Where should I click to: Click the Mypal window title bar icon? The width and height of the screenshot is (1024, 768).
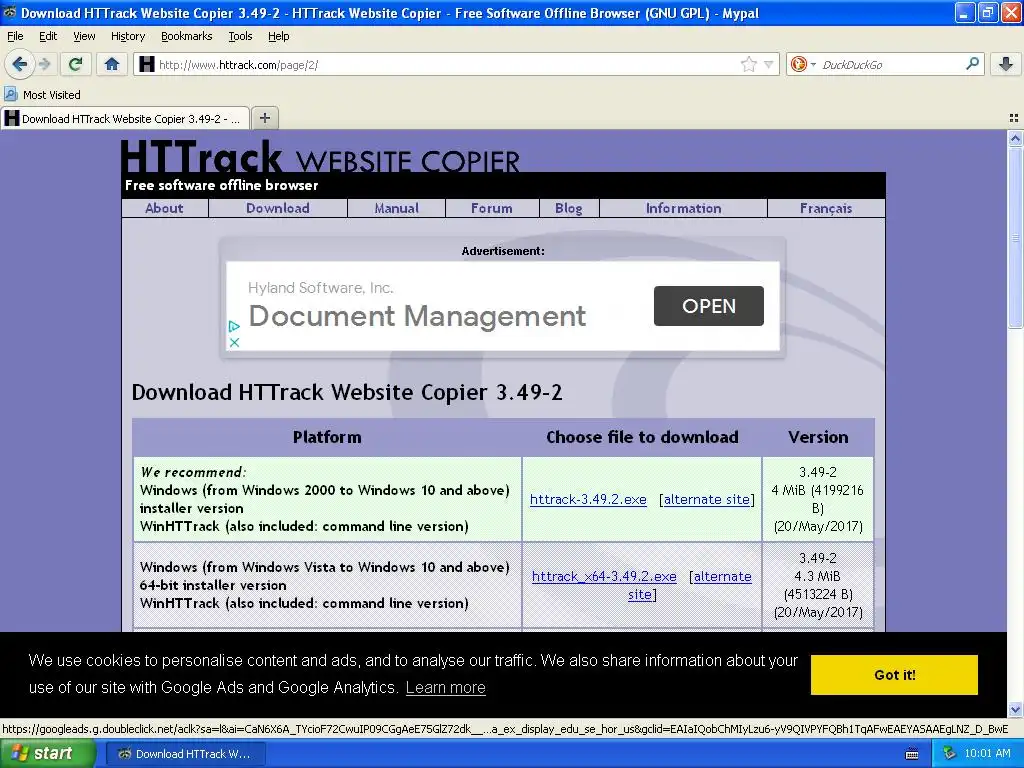9,12
